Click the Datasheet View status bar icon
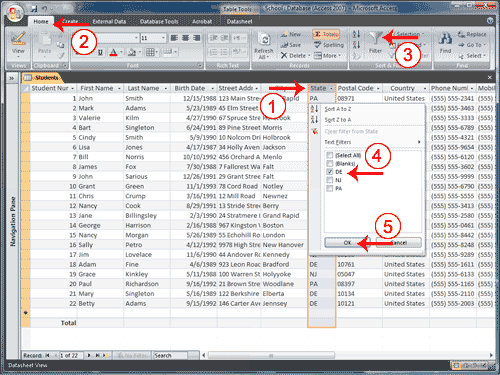 [x=456, y=366]
